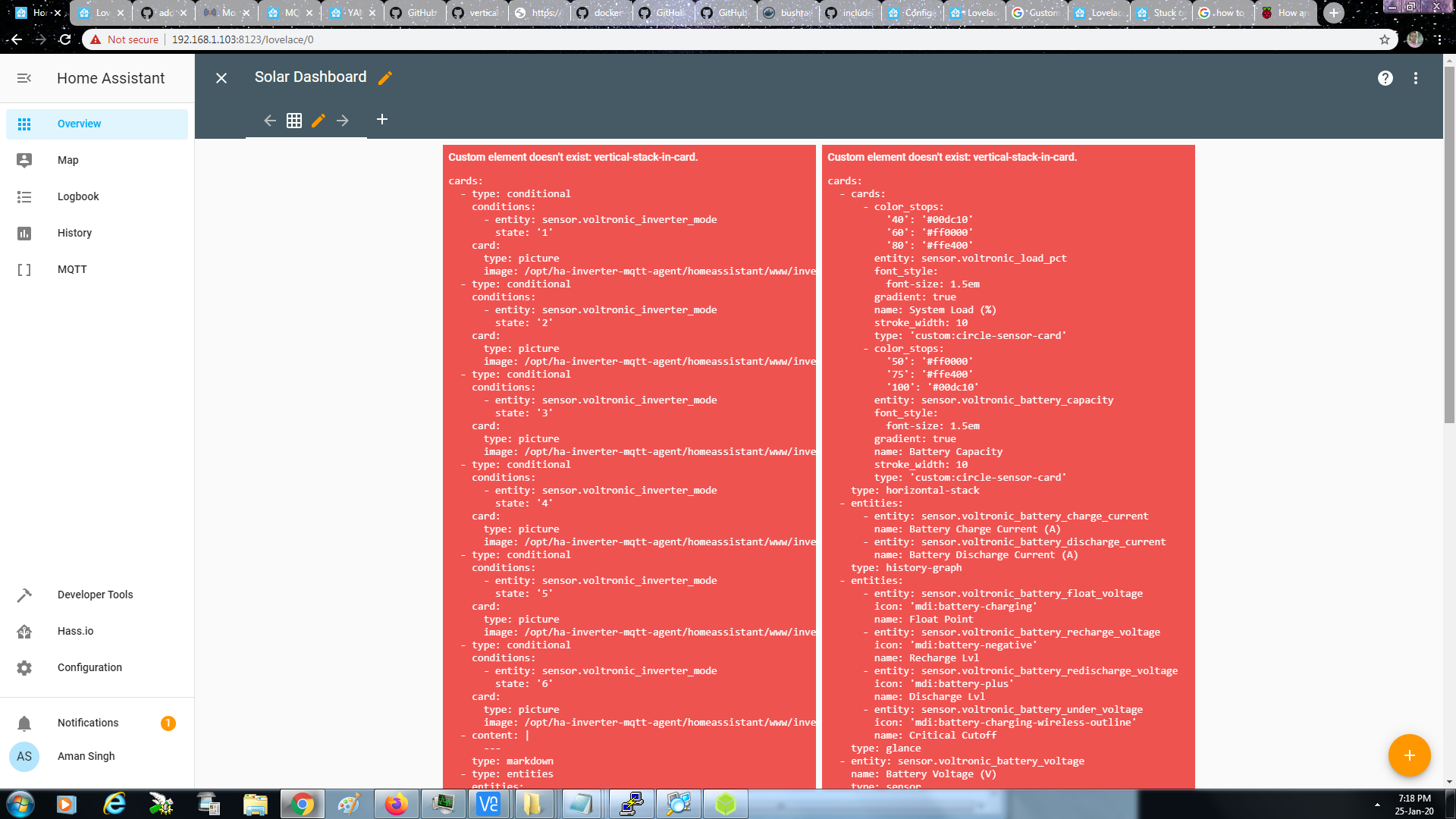Open the Map sidebar item

tap(68, 160)
